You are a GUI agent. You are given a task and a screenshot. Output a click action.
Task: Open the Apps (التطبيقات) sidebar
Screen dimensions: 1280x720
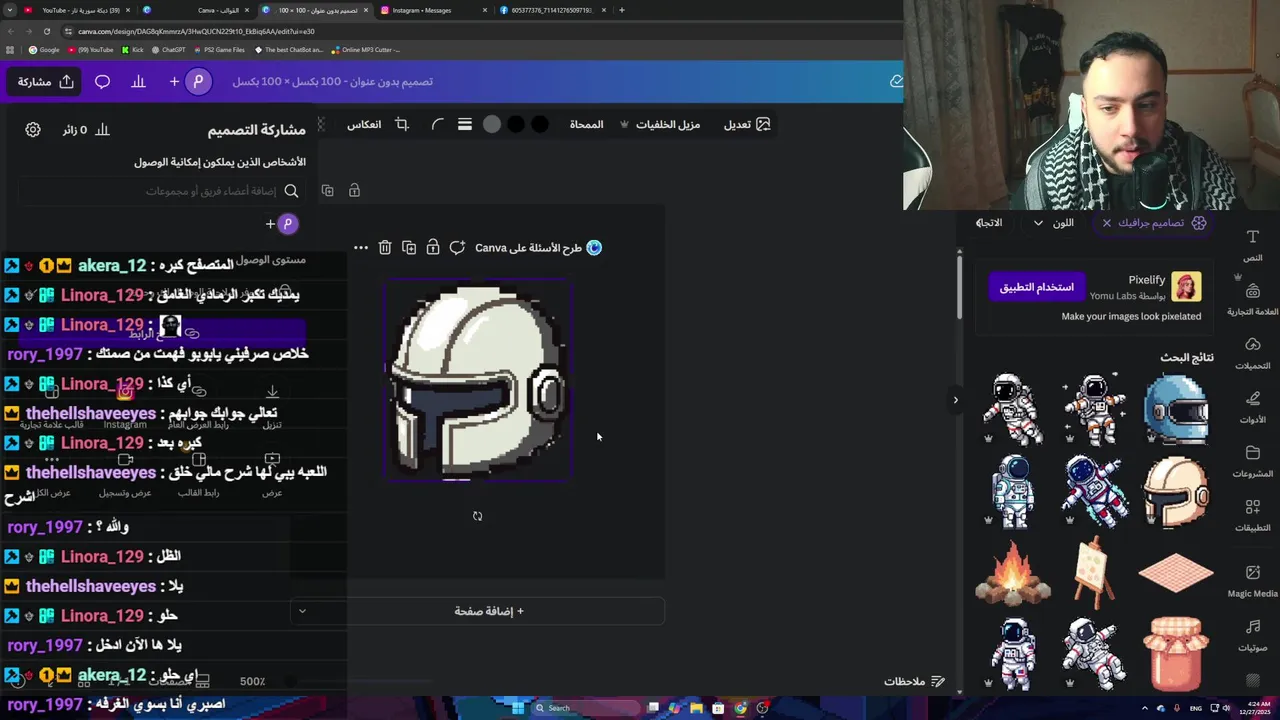point(1252,515)
